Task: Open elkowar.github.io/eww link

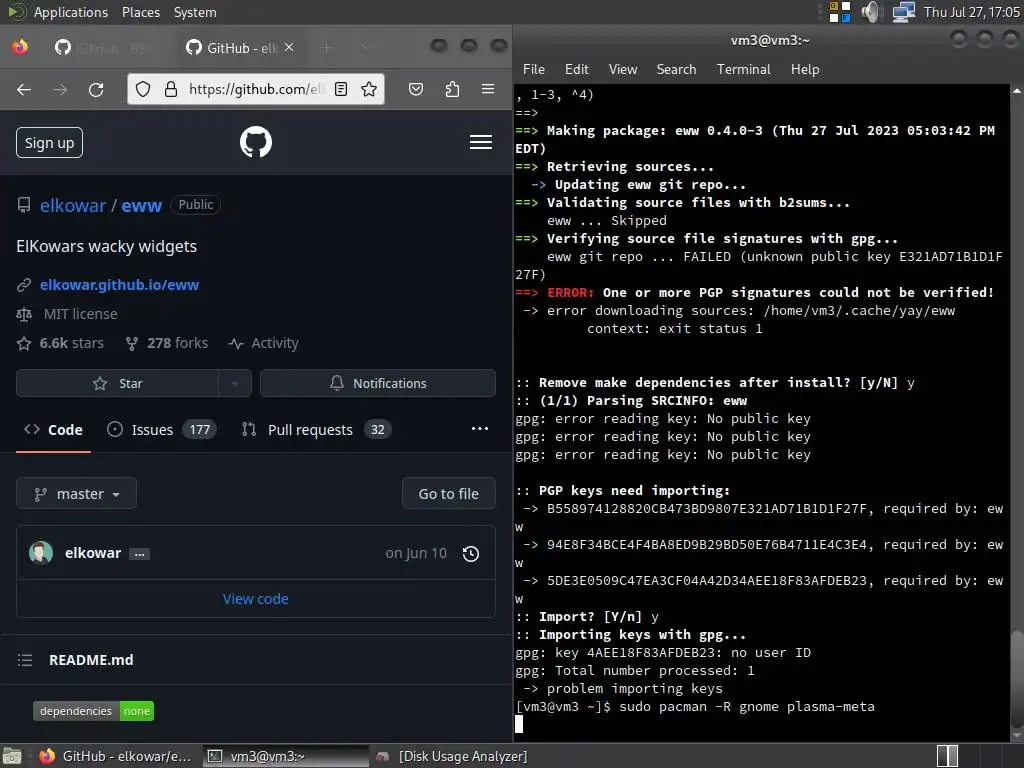Action: tap(120, 285)
